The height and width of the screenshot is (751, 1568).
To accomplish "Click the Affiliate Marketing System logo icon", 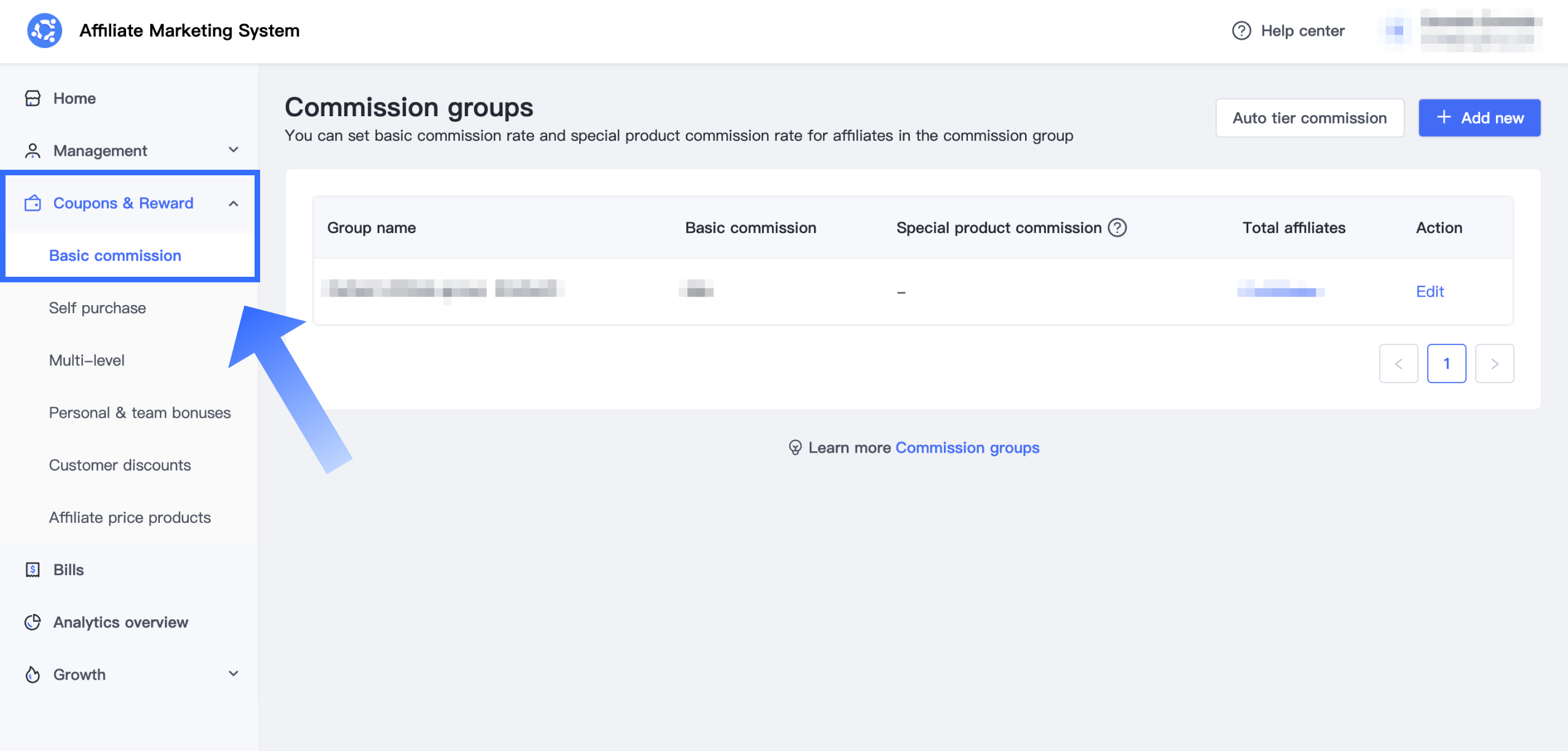I will pos(44,30).
